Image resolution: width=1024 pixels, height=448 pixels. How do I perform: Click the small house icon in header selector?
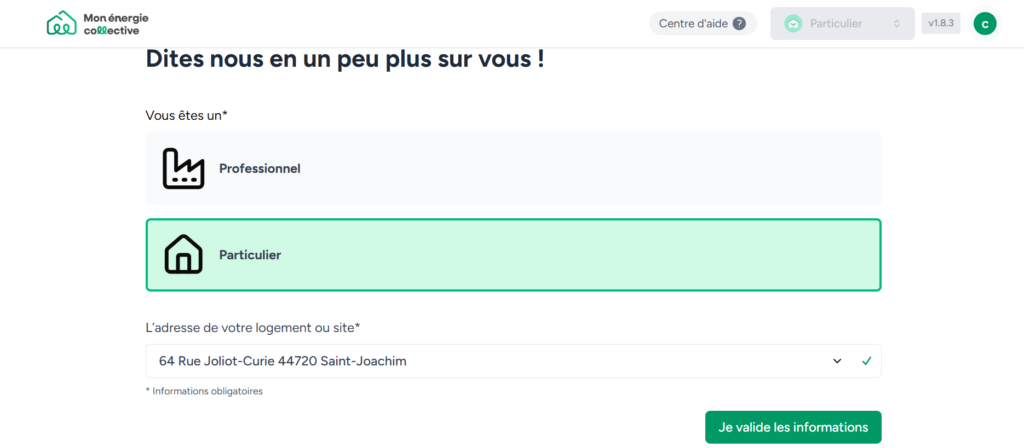pyautogui.click(x=793, y=24)
